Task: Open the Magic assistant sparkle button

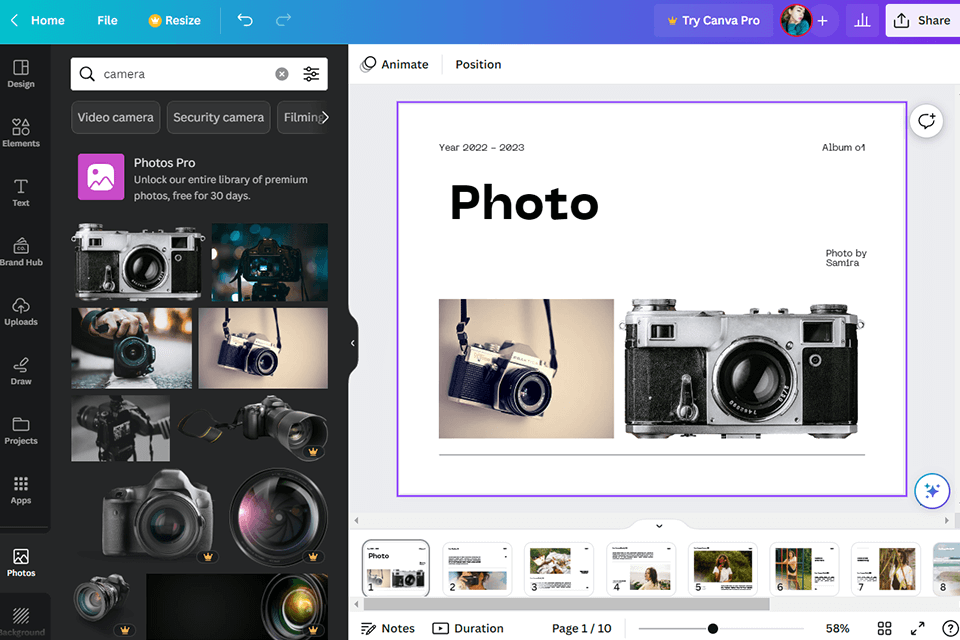Action: pyautogui.click(x=932, y=491)
